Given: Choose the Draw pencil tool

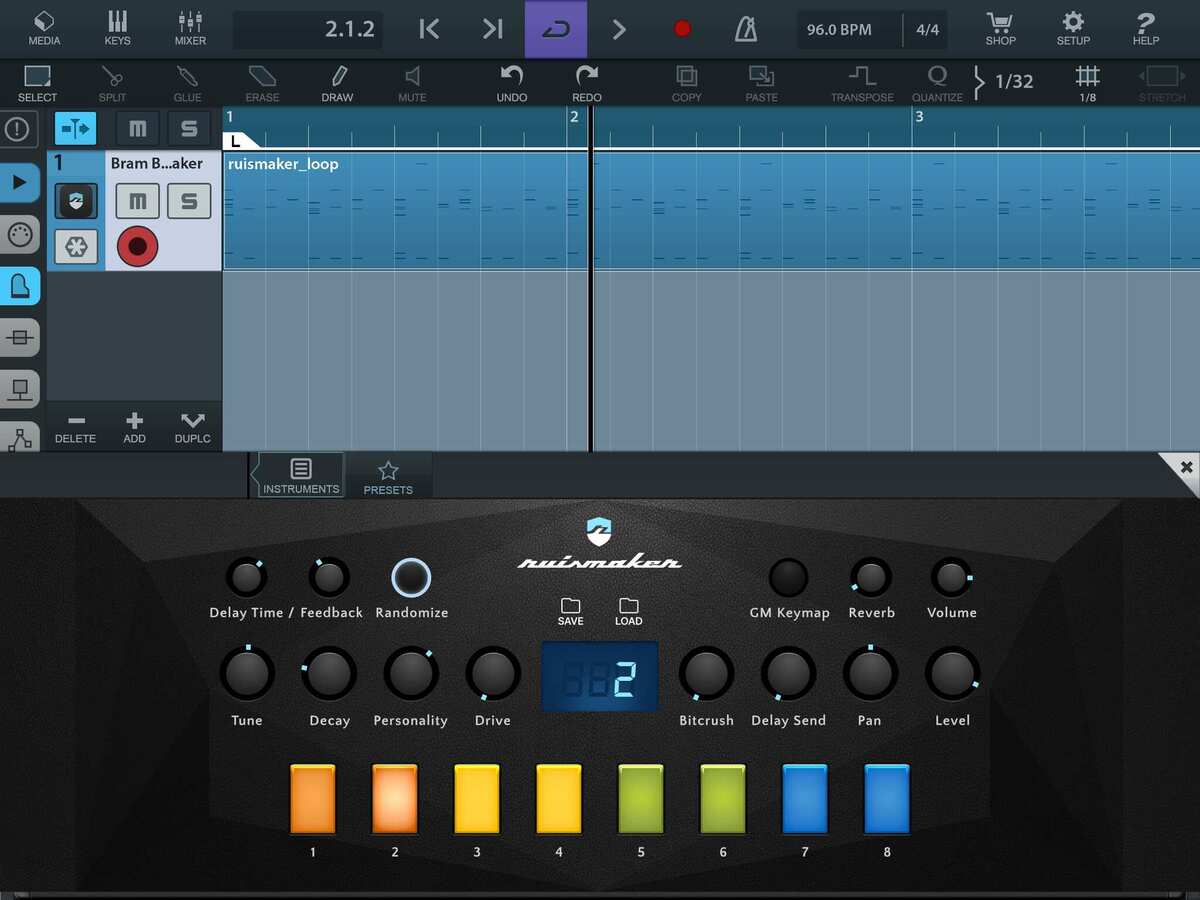Looking at the screenshot, I should (337, 83).
